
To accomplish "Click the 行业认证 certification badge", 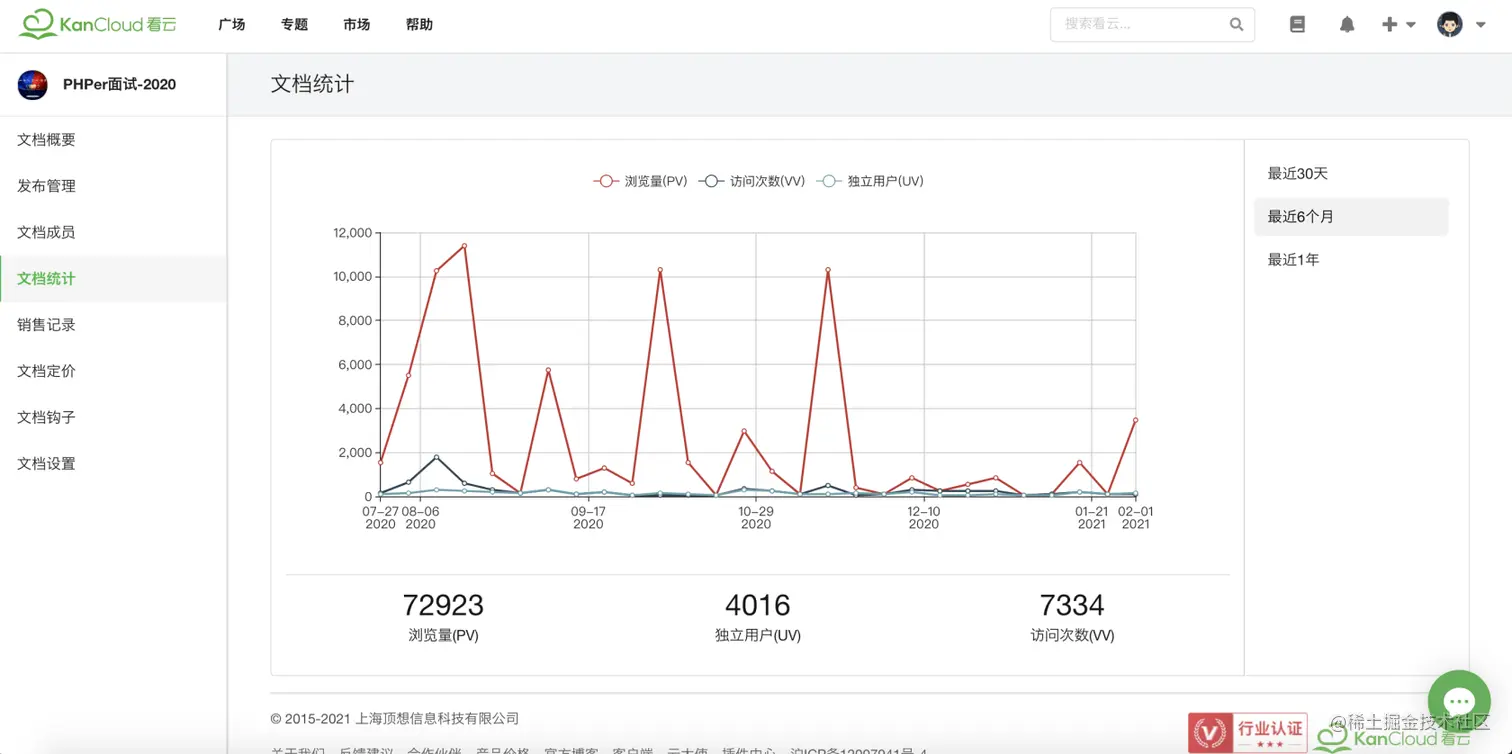I will pyautogui.click(x=1247, y=732).
